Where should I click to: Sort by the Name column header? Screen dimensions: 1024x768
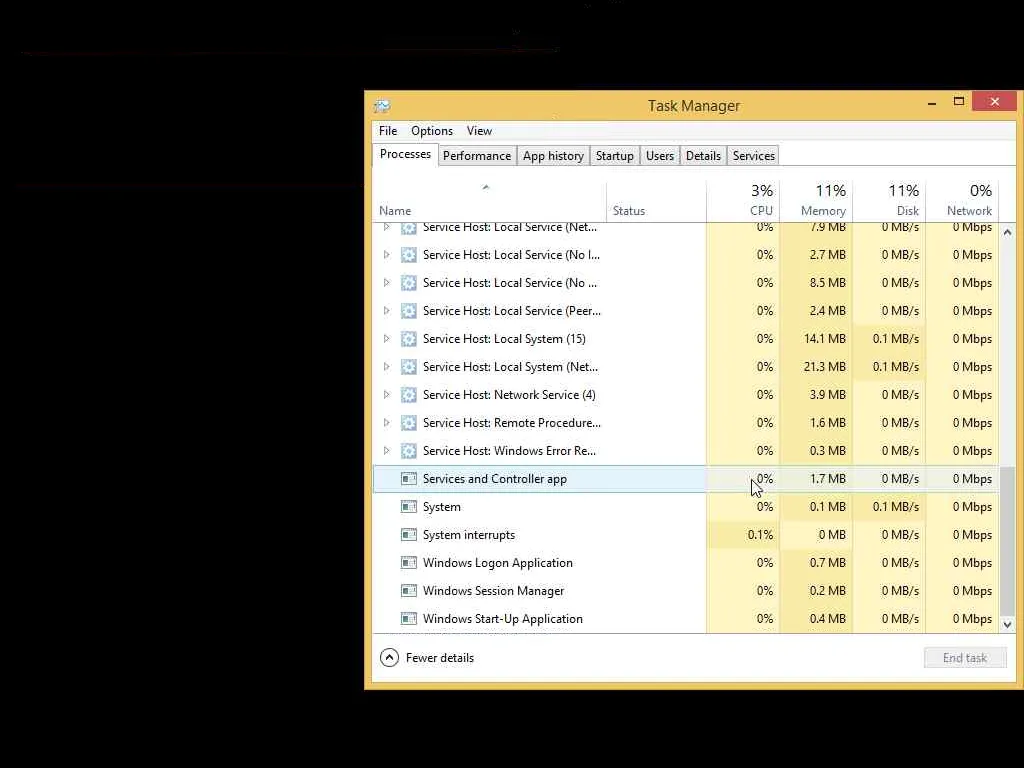point(489,201)
